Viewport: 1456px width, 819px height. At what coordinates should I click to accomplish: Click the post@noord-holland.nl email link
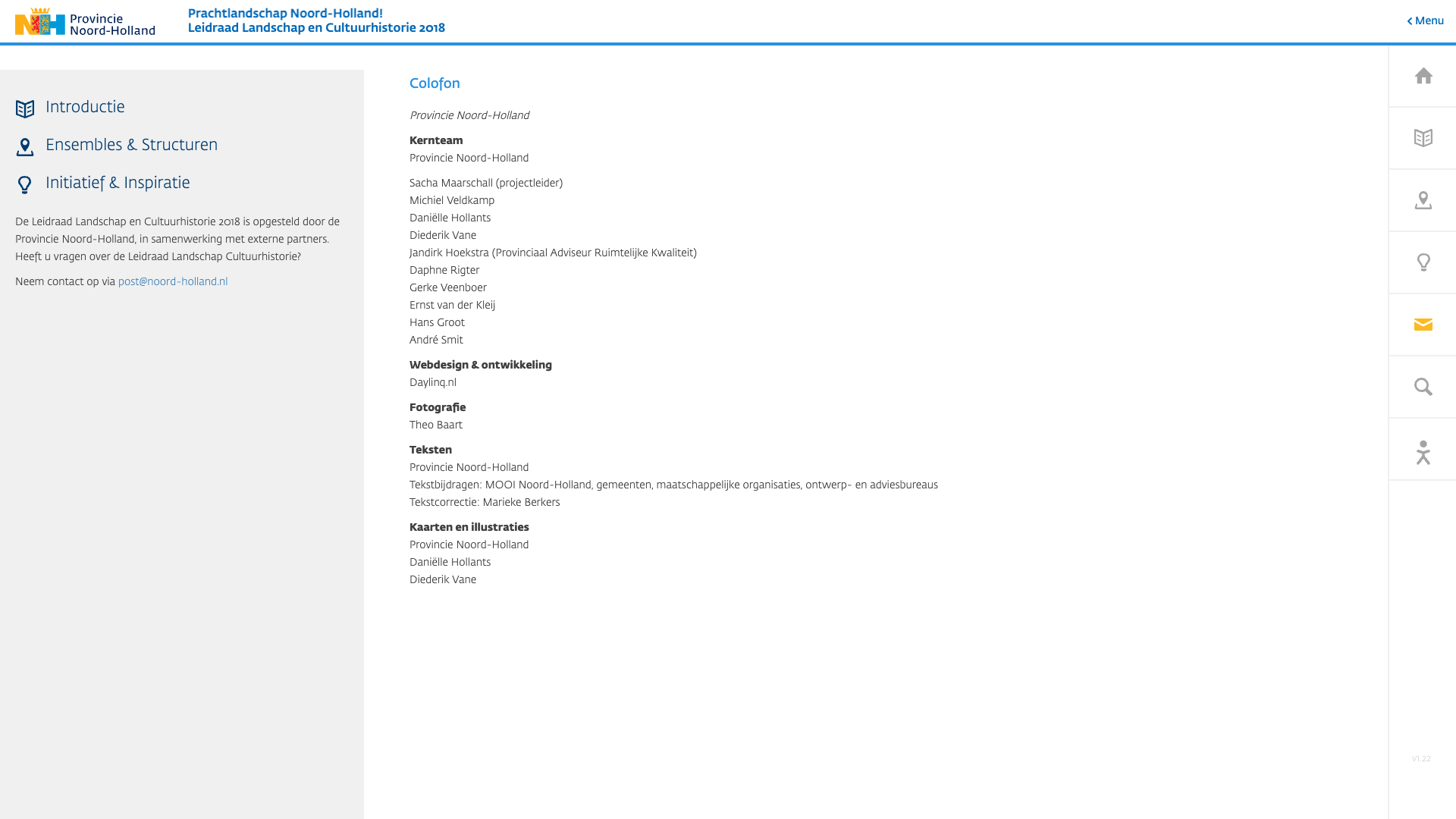click(x=173, y=281)
